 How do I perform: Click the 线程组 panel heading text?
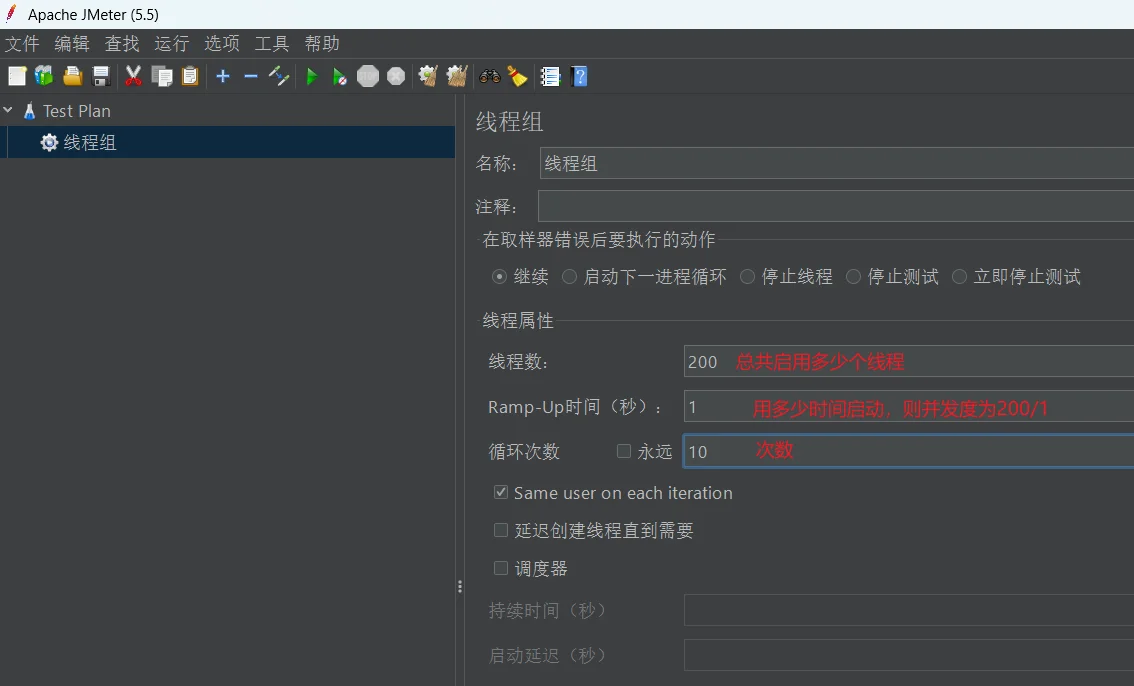[509, 121]
